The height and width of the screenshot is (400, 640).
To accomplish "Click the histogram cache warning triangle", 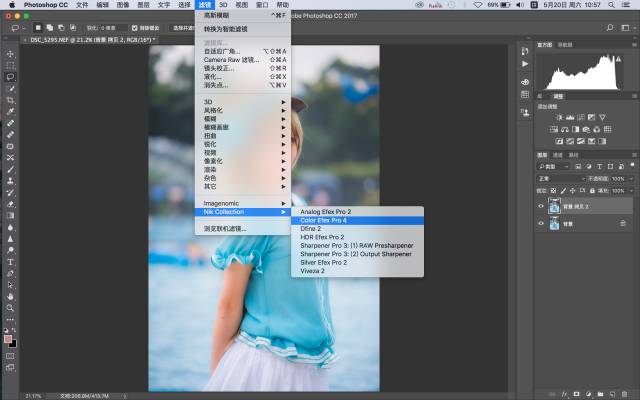I will coord(618,59).
